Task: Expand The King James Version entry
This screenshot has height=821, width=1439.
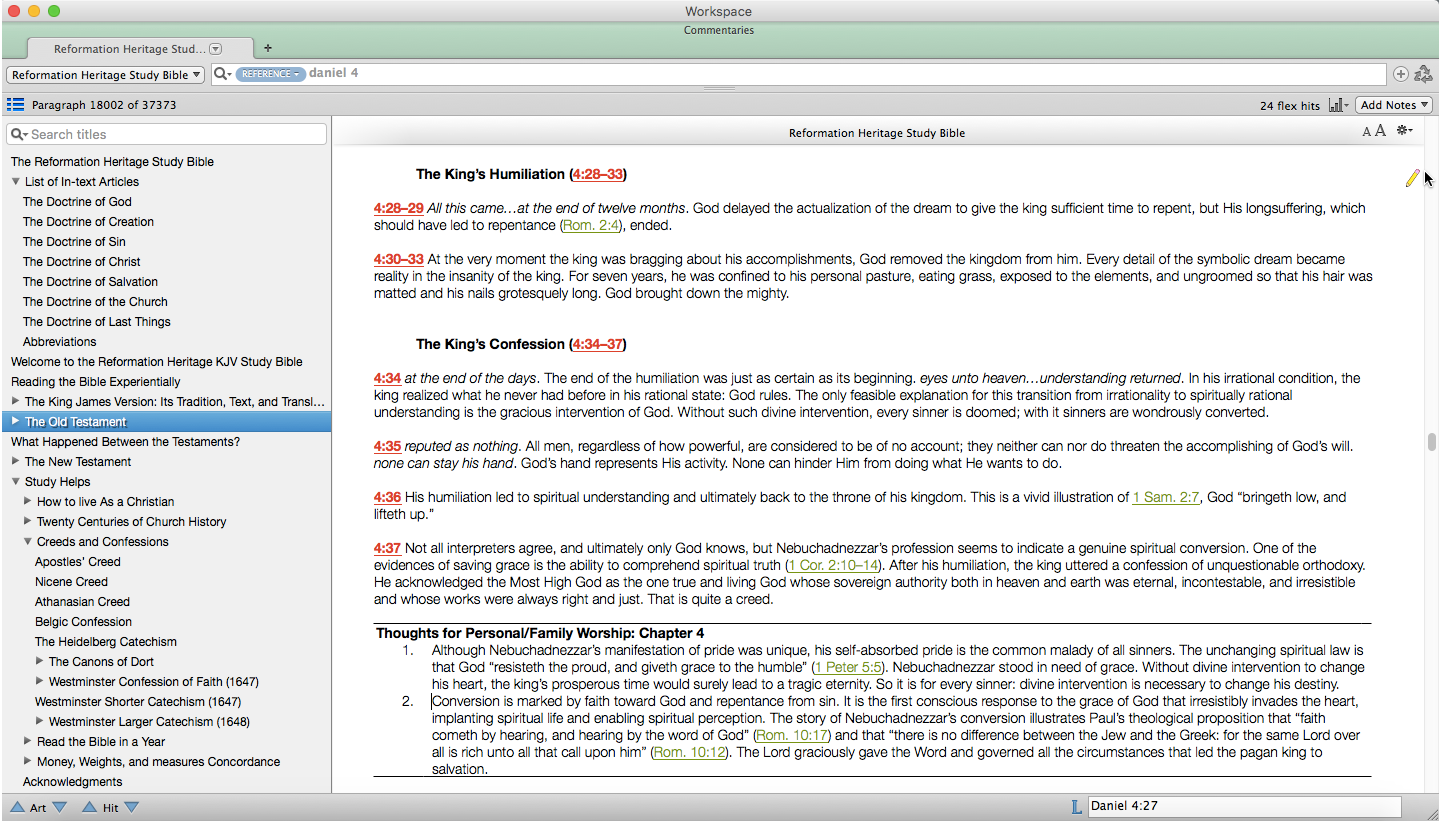Action: click(x=16, y=402)
